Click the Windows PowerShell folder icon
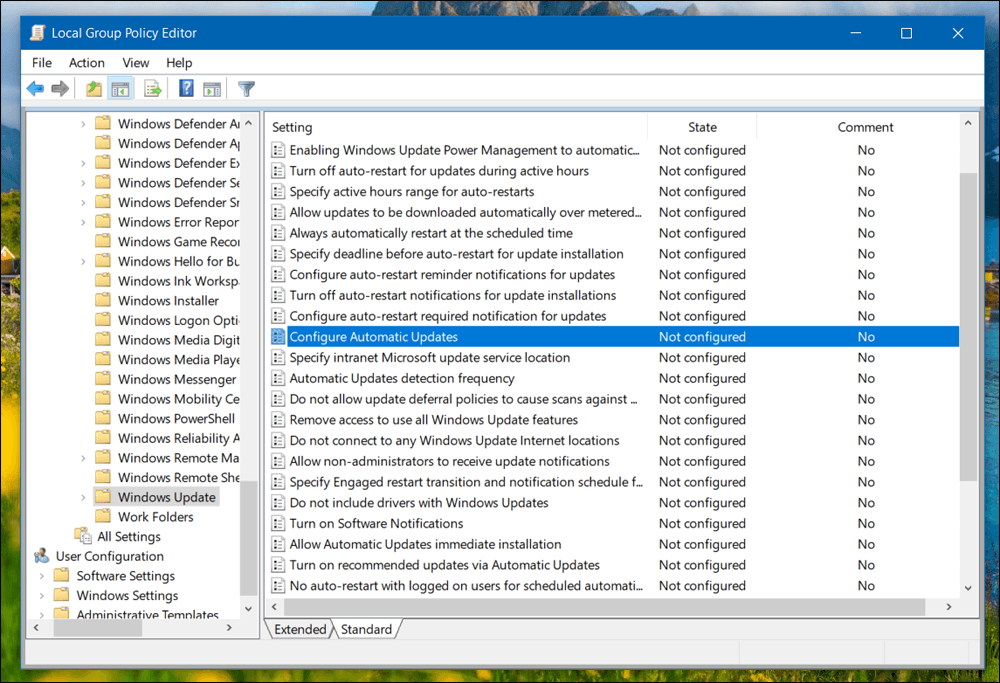The image size is (1000, 683). pyautogui.click(x=103, y=418)
